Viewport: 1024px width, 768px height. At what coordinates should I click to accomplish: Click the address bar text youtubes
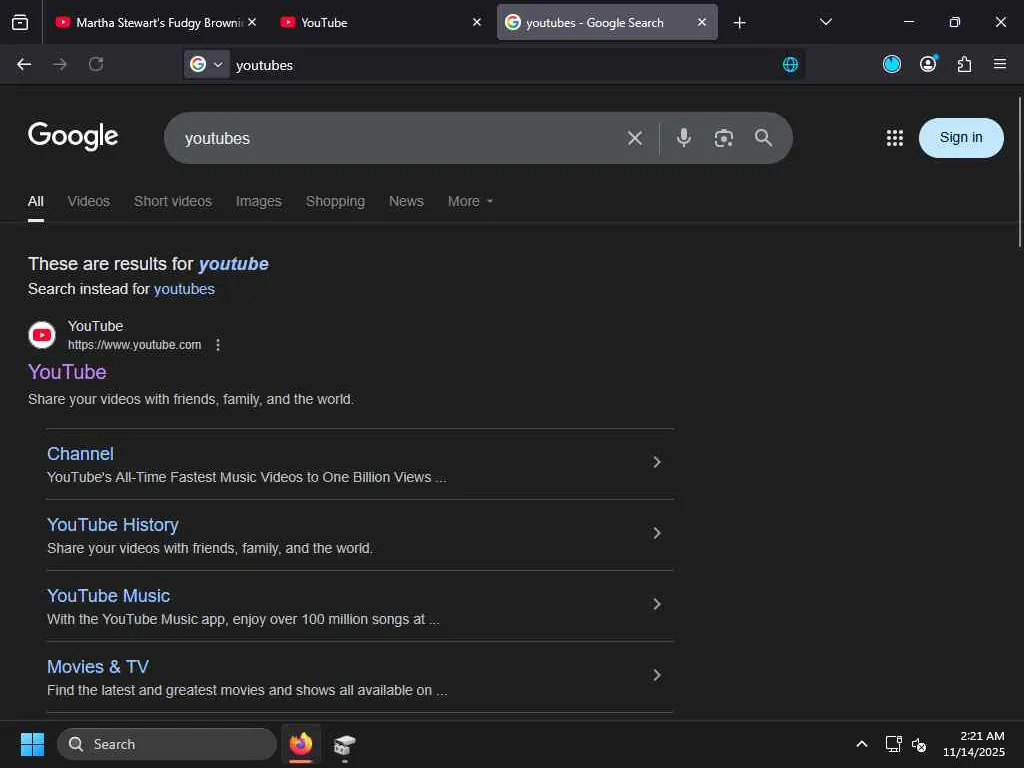264,65
